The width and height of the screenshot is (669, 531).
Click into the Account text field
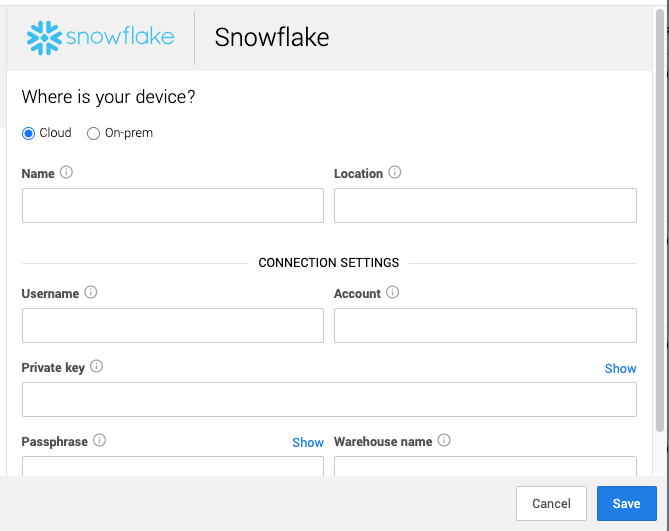[x=485, y=326]
